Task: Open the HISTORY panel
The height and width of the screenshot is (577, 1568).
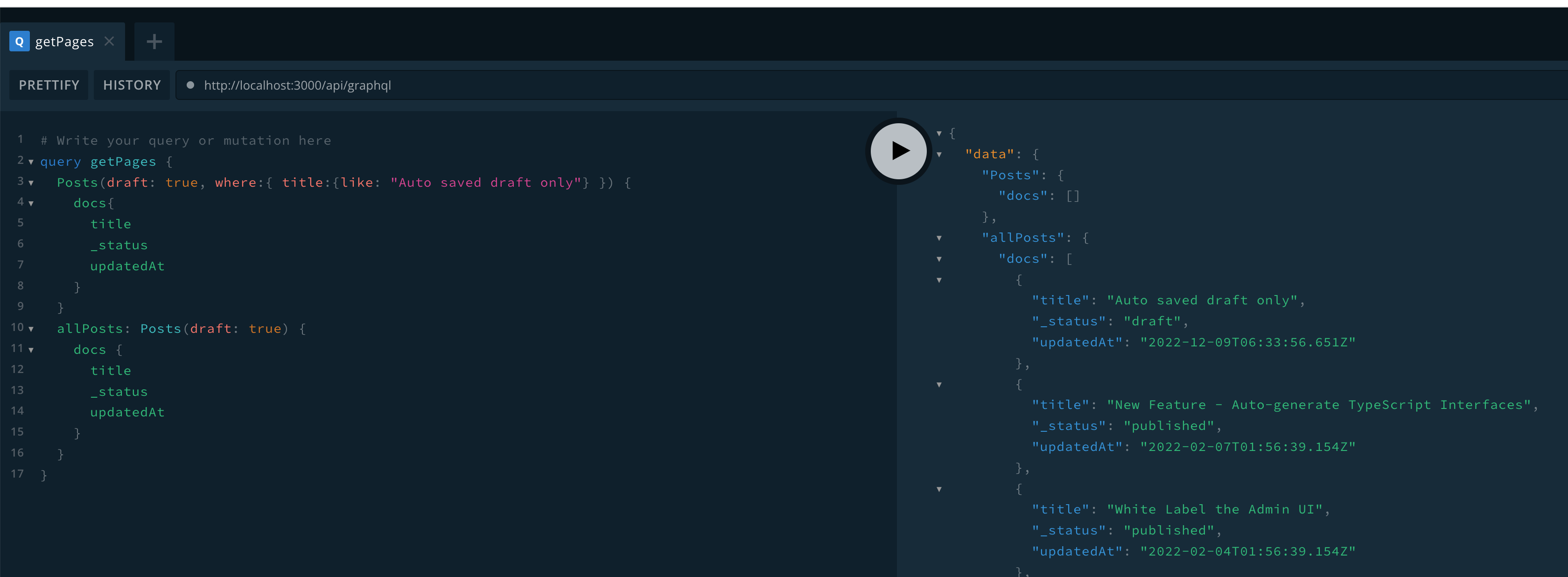Action: tap(132, 85)
